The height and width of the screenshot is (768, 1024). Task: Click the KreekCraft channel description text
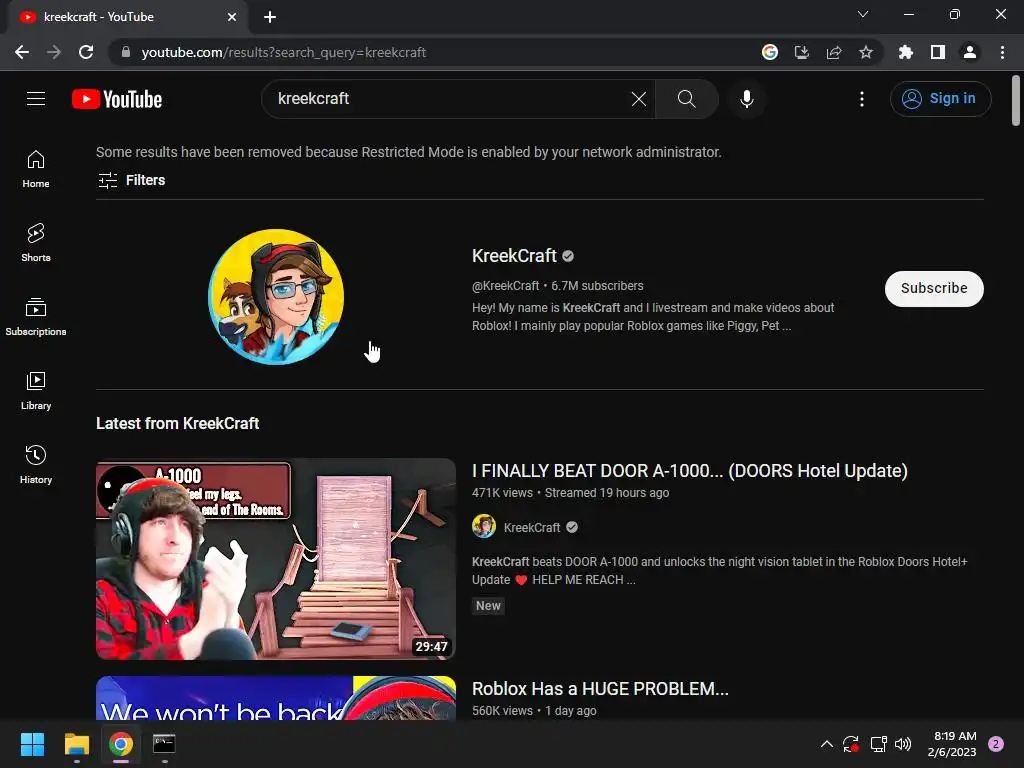(653, 317)
